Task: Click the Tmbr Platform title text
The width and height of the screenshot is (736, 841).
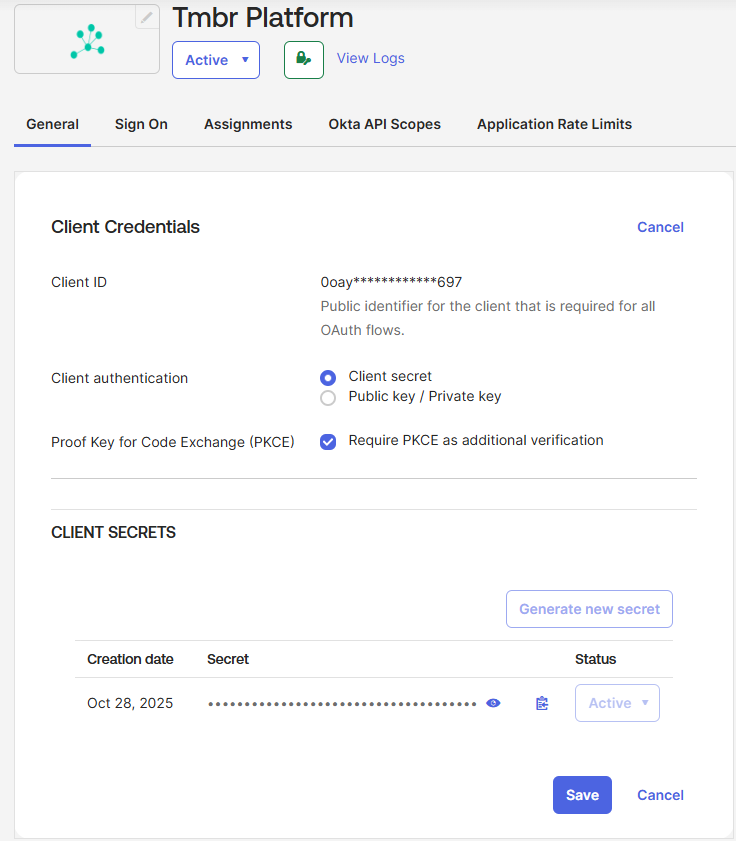Action: click(x=263, y=18)
